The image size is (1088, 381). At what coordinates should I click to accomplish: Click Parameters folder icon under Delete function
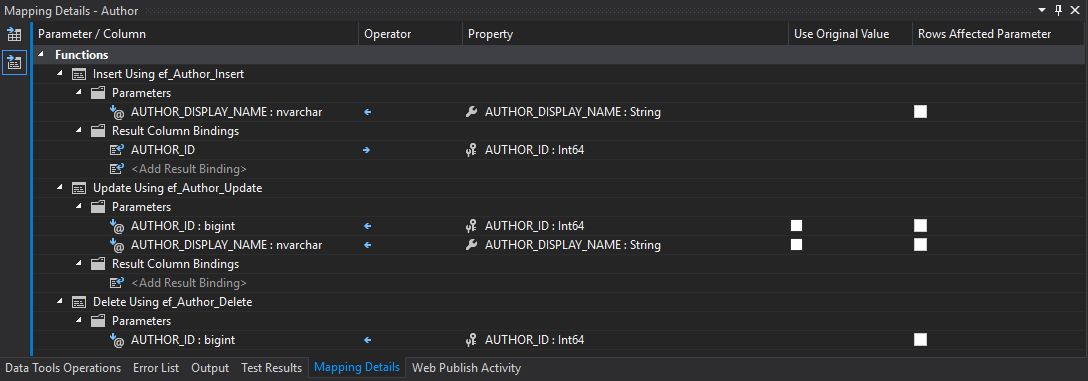98,321
